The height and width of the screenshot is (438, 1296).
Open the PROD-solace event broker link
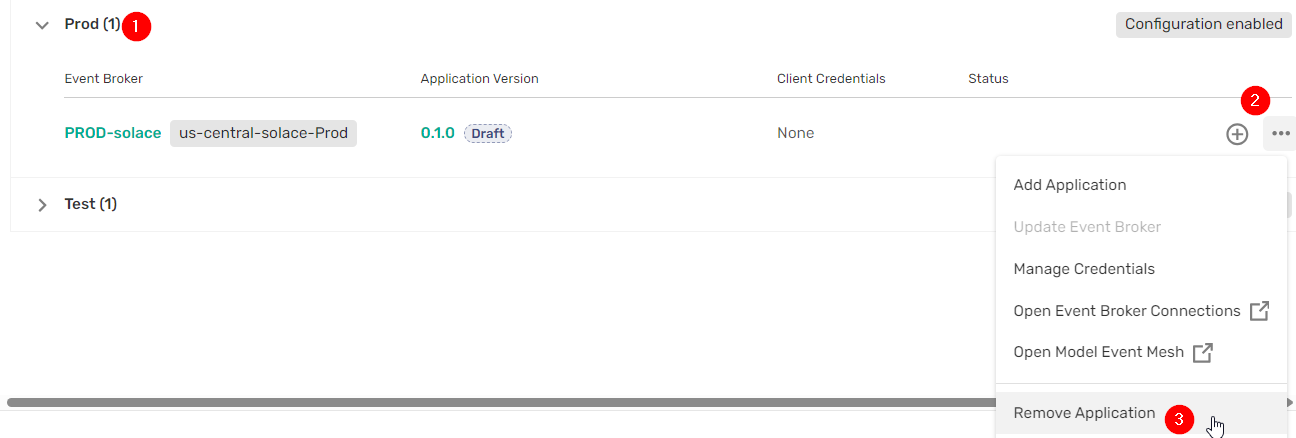click(x=112, y=133)
